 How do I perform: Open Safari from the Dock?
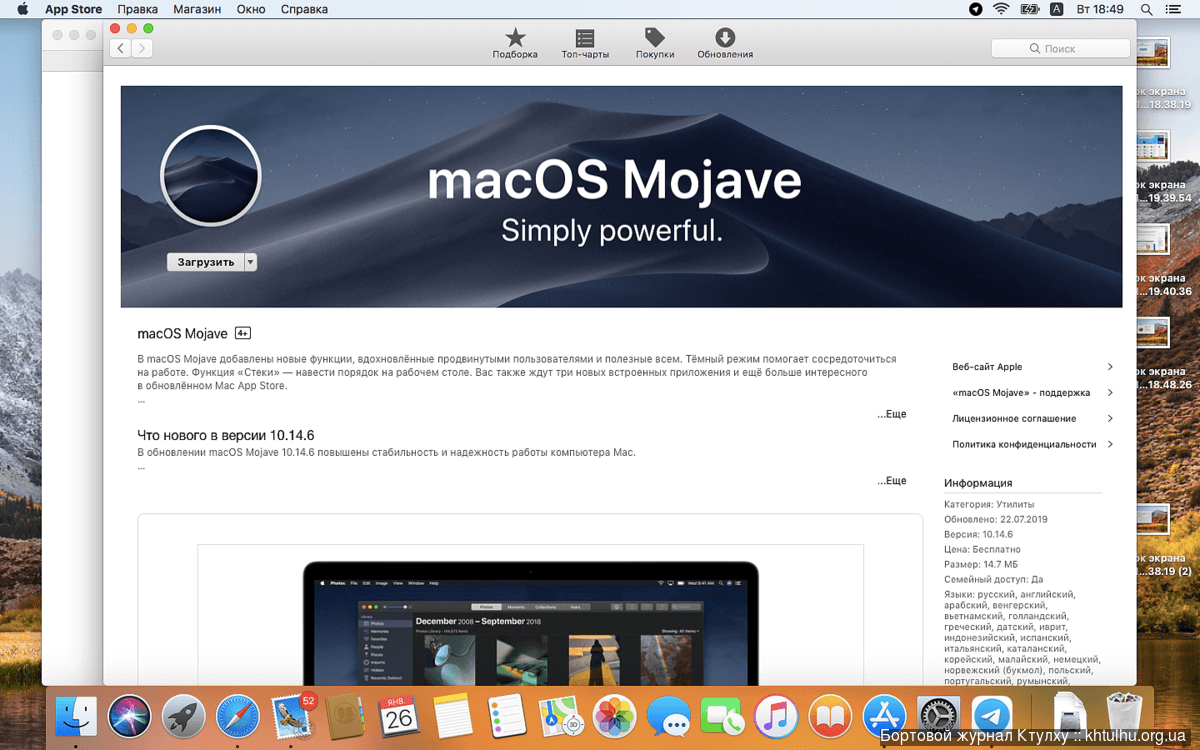[238, 717]
